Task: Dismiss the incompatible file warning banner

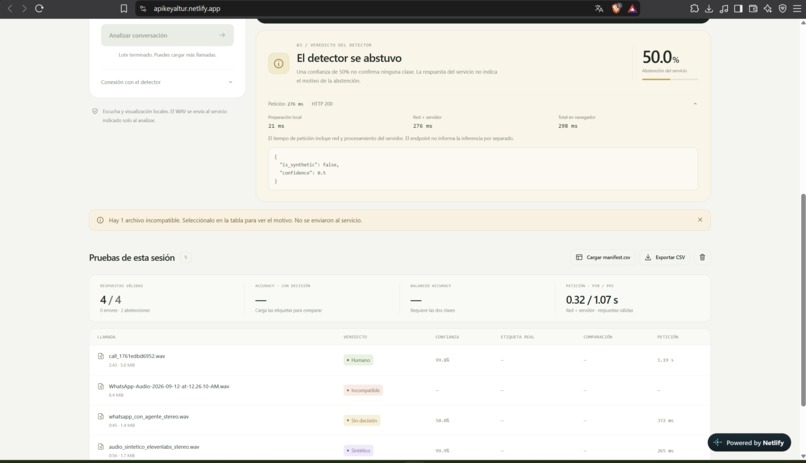Action: click(x=700, y=220)
